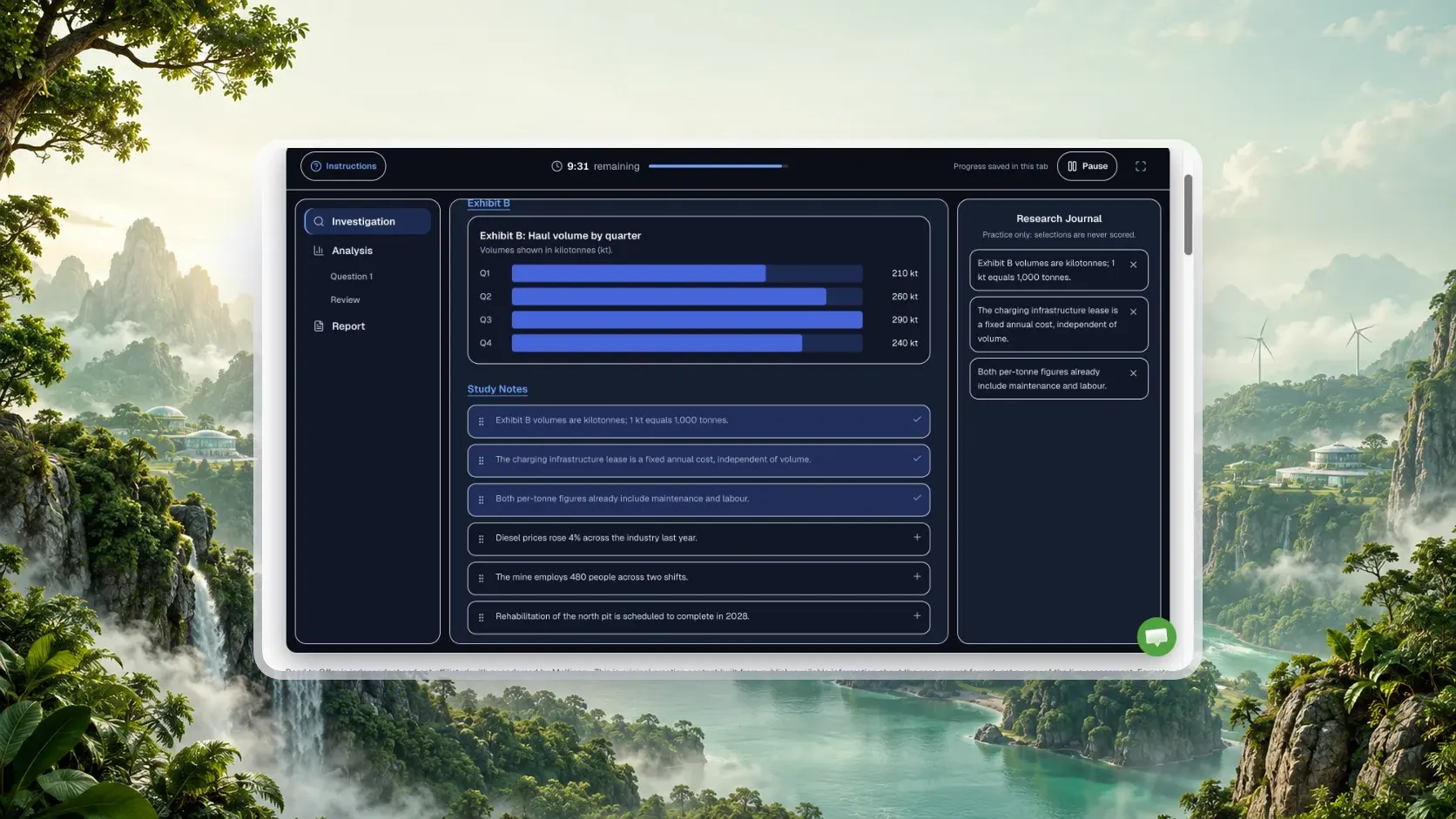Grab drag handle of charging infrastructure note
The image size is (1456, 819).
click(x=481, y=460)
